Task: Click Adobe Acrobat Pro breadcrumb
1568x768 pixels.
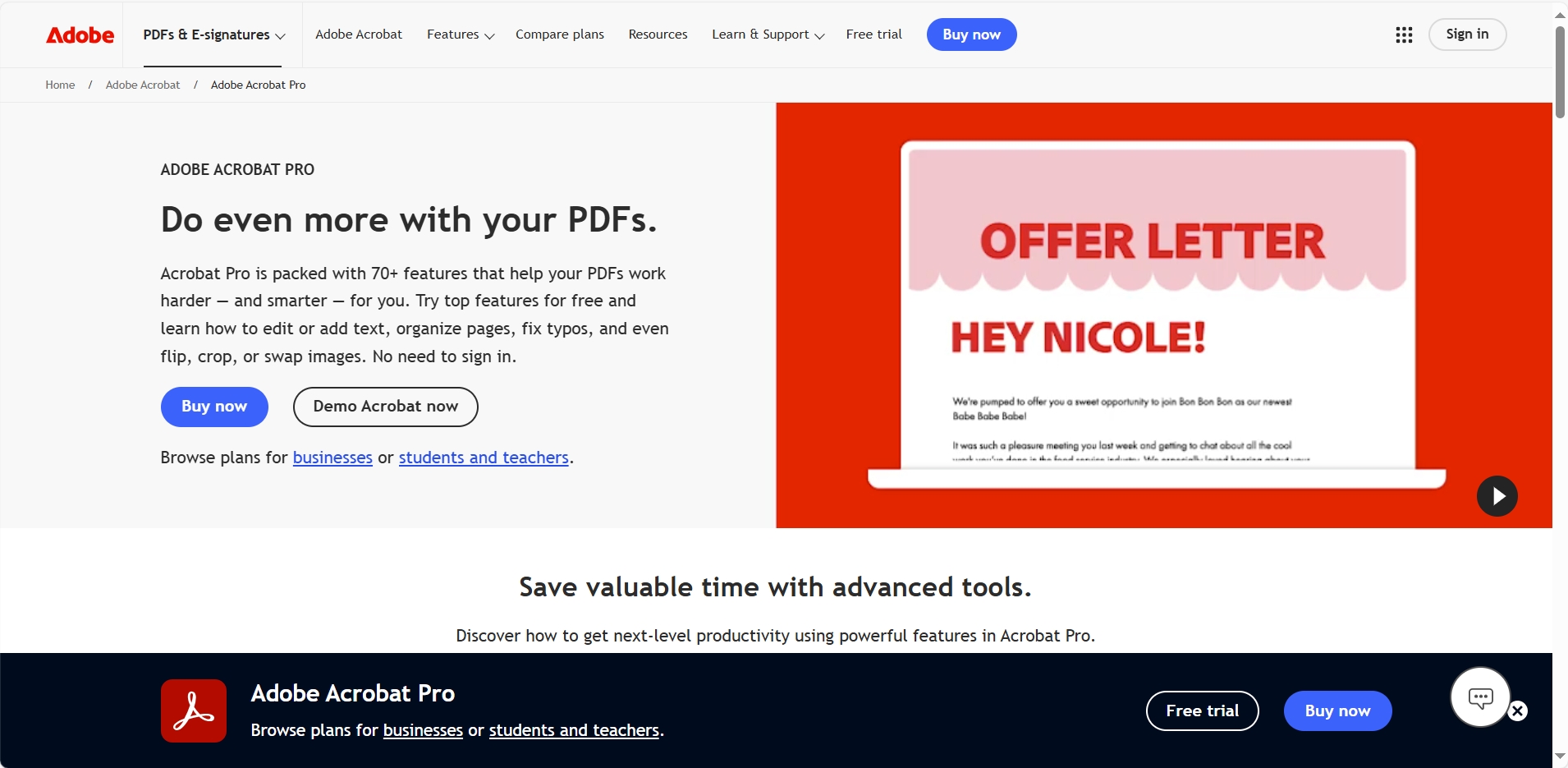Action: pyautogui.click(x=258, y=85)
